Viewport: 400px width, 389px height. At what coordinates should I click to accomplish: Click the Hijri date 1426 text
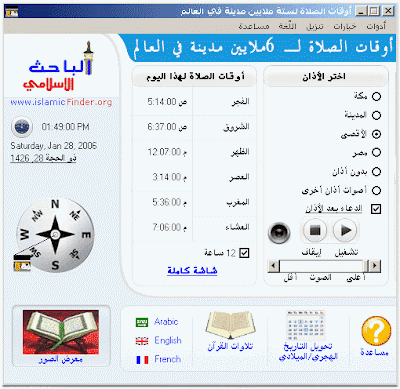(43, 158)
